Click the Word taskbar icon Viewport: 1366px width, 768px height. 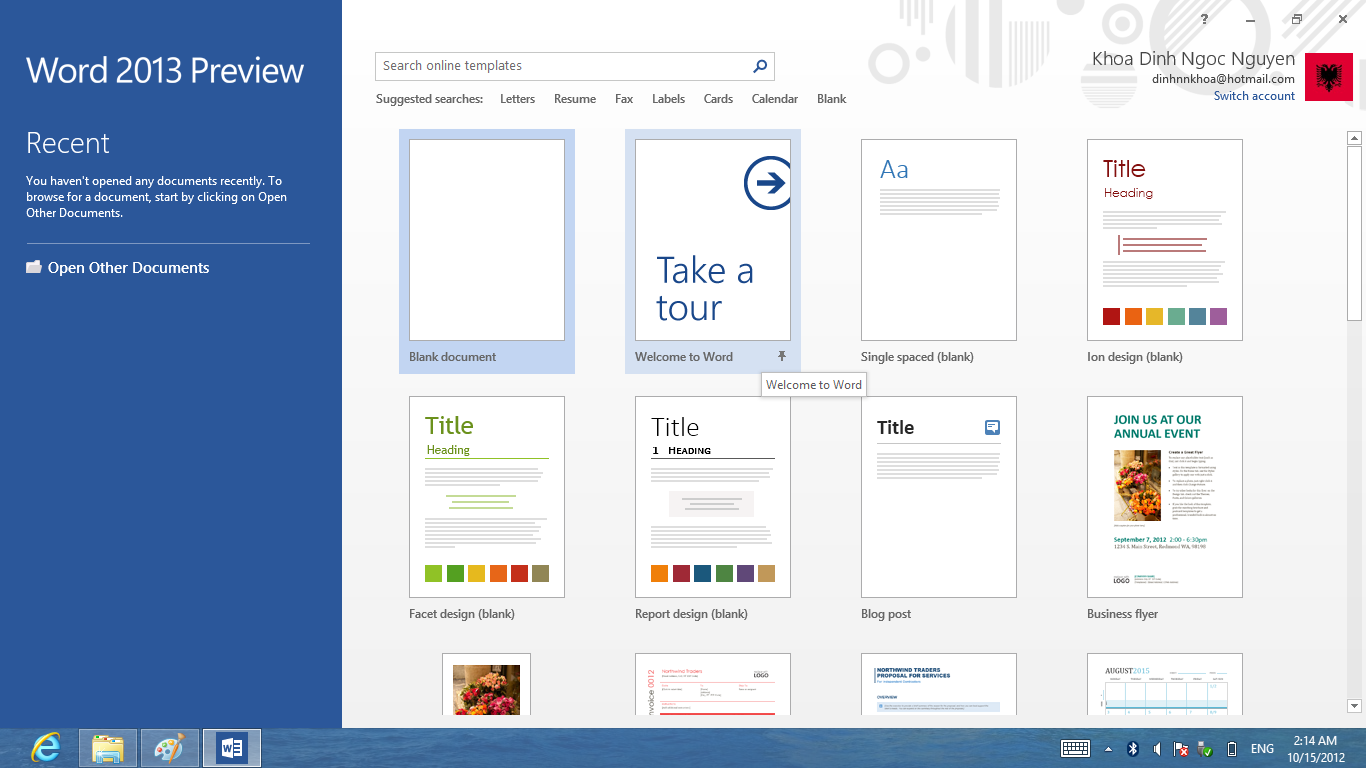pos(232,748)
